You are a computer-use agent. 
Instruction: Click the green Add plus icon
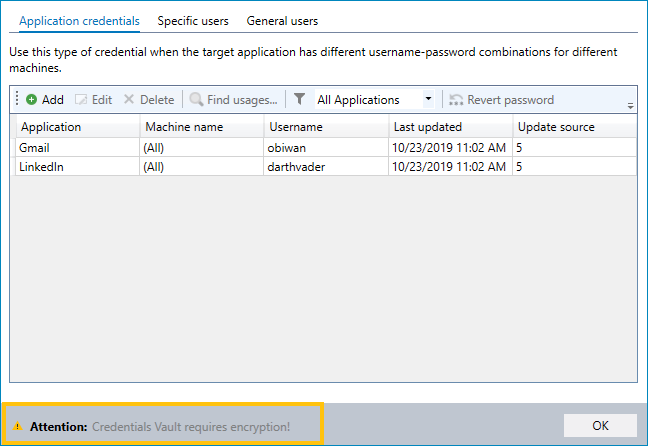[31, 100]
